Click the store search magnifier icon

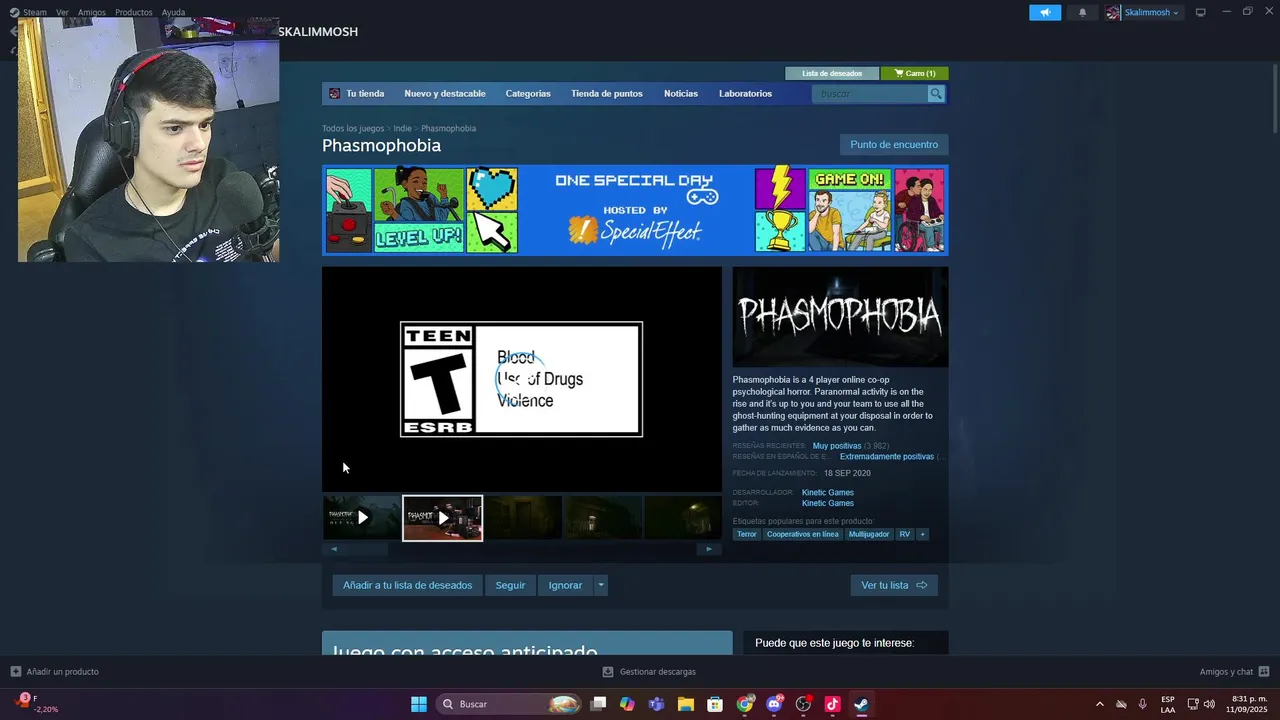tap(936, 94)
